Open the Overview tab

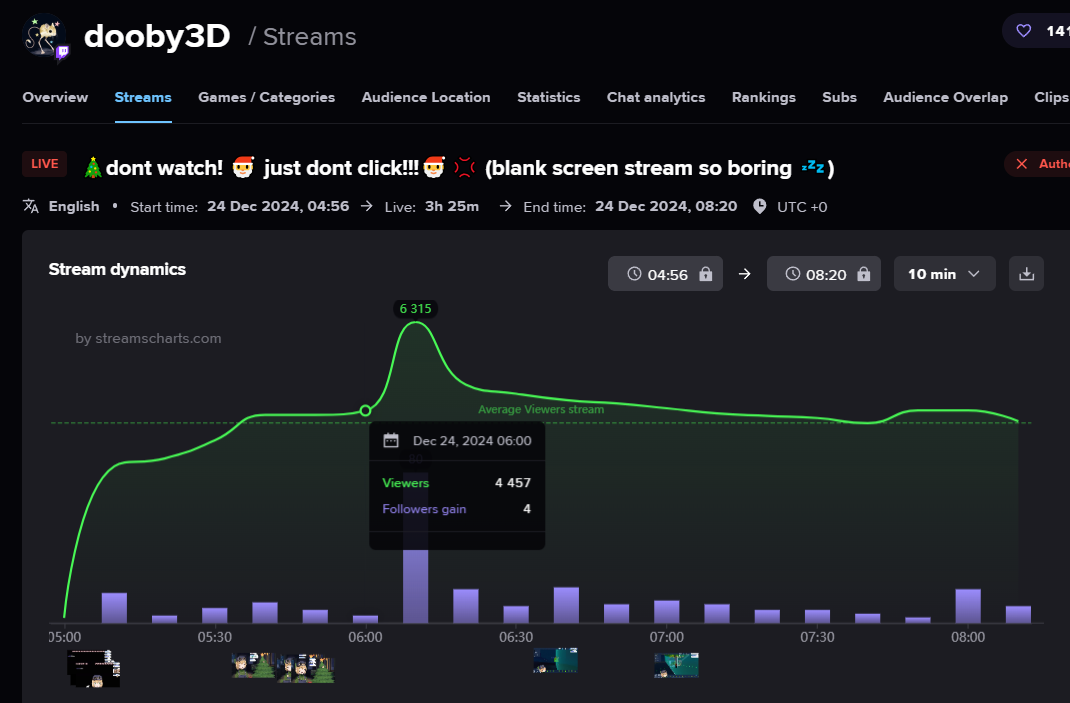point(55,98)
